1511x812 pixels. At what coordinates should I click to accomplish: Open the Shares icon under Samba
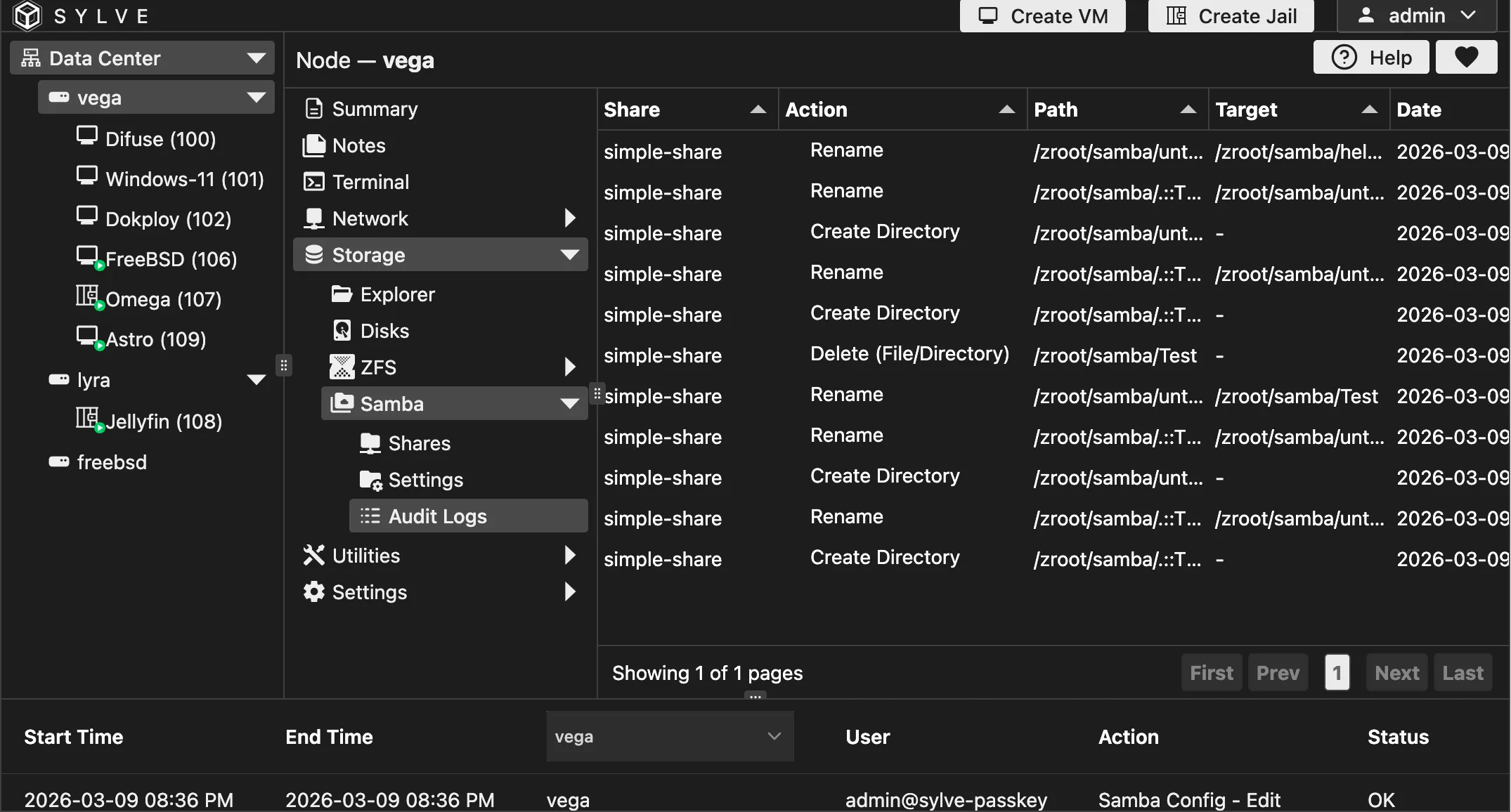point(370,443)
